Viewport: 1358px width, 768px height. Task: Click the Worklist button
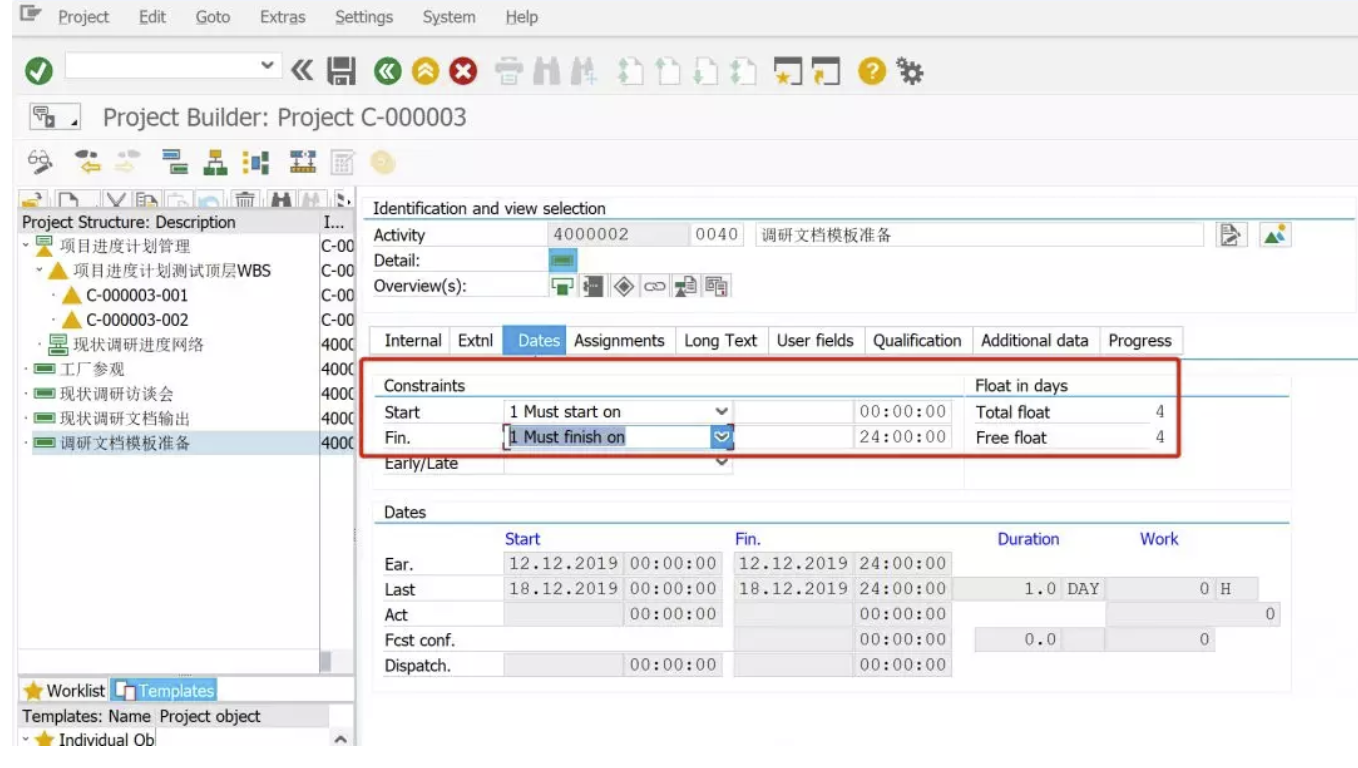click(64, 690)
